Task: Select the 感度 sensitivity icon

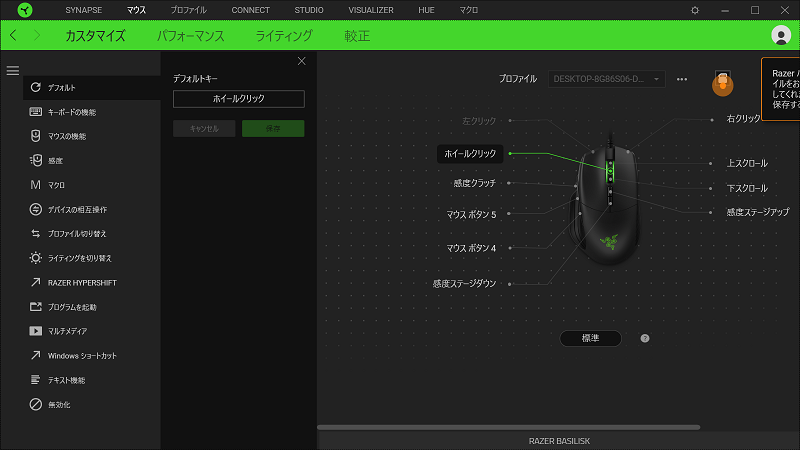Action: coord(35,160)
